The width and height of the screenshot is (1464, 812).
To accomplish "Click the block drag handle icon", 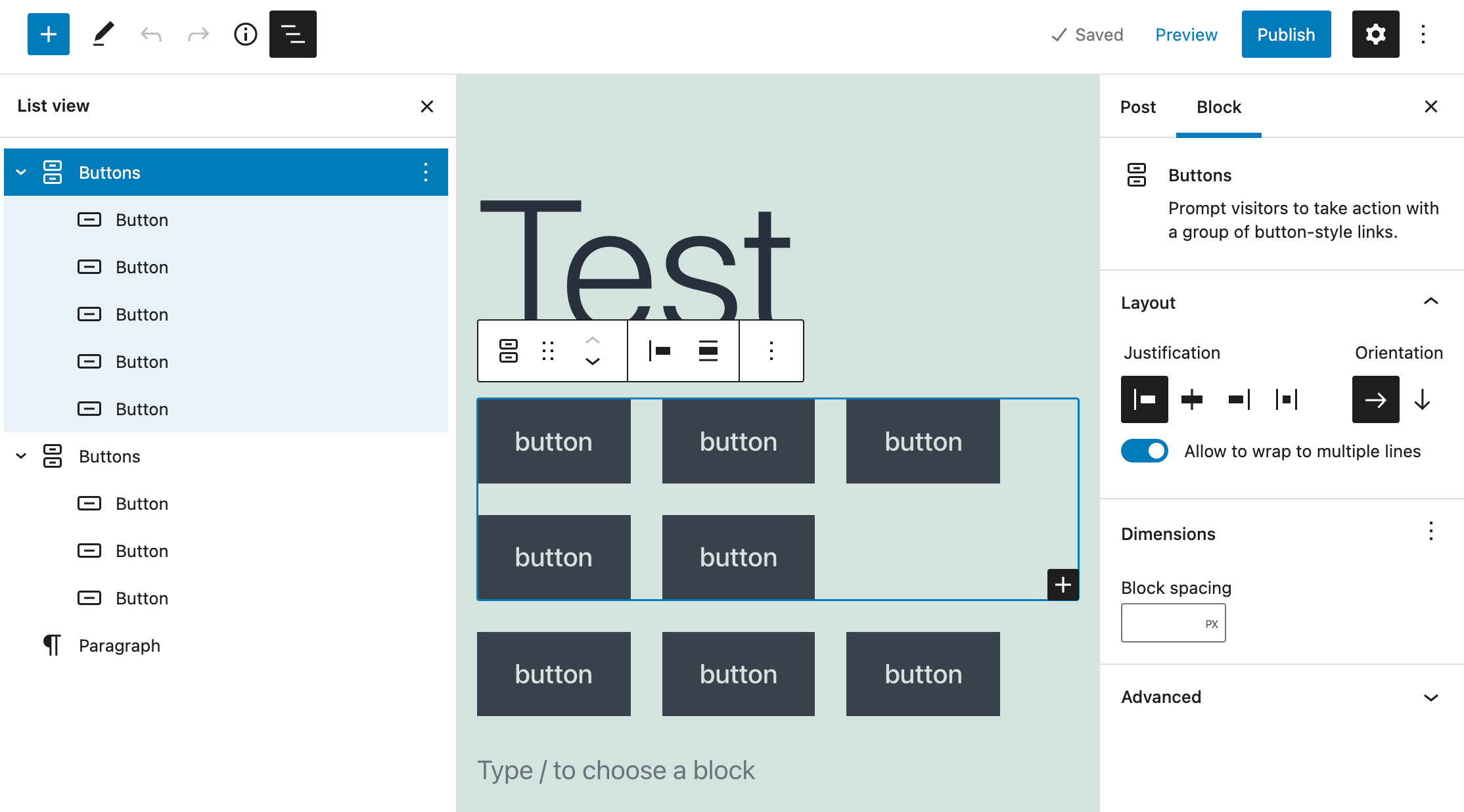I will [548, 351].
